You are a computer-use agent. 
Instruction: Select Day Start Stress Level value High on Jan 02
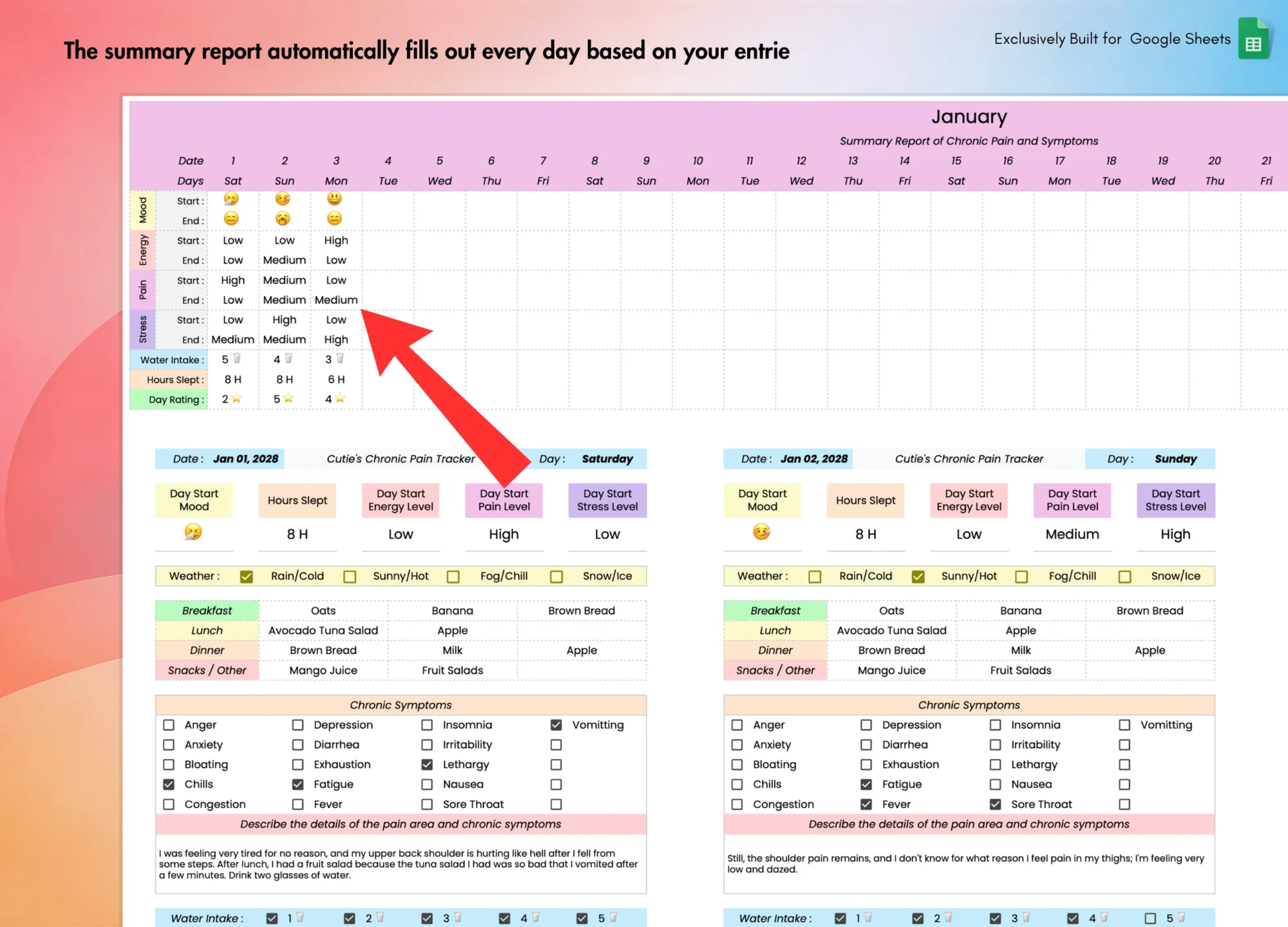pos(1175,534)
